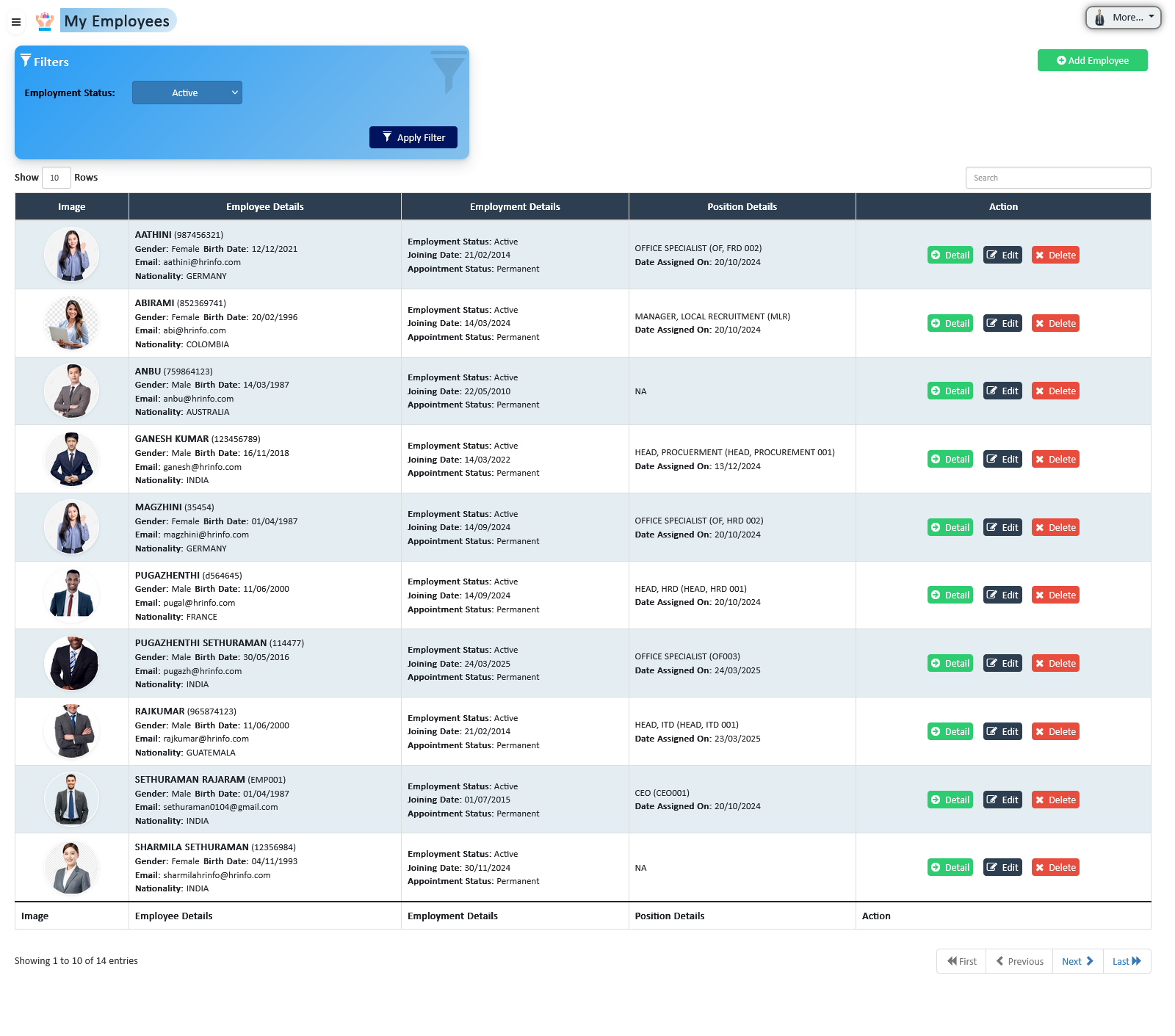Open the hamburger menu icon

[15, 21]
